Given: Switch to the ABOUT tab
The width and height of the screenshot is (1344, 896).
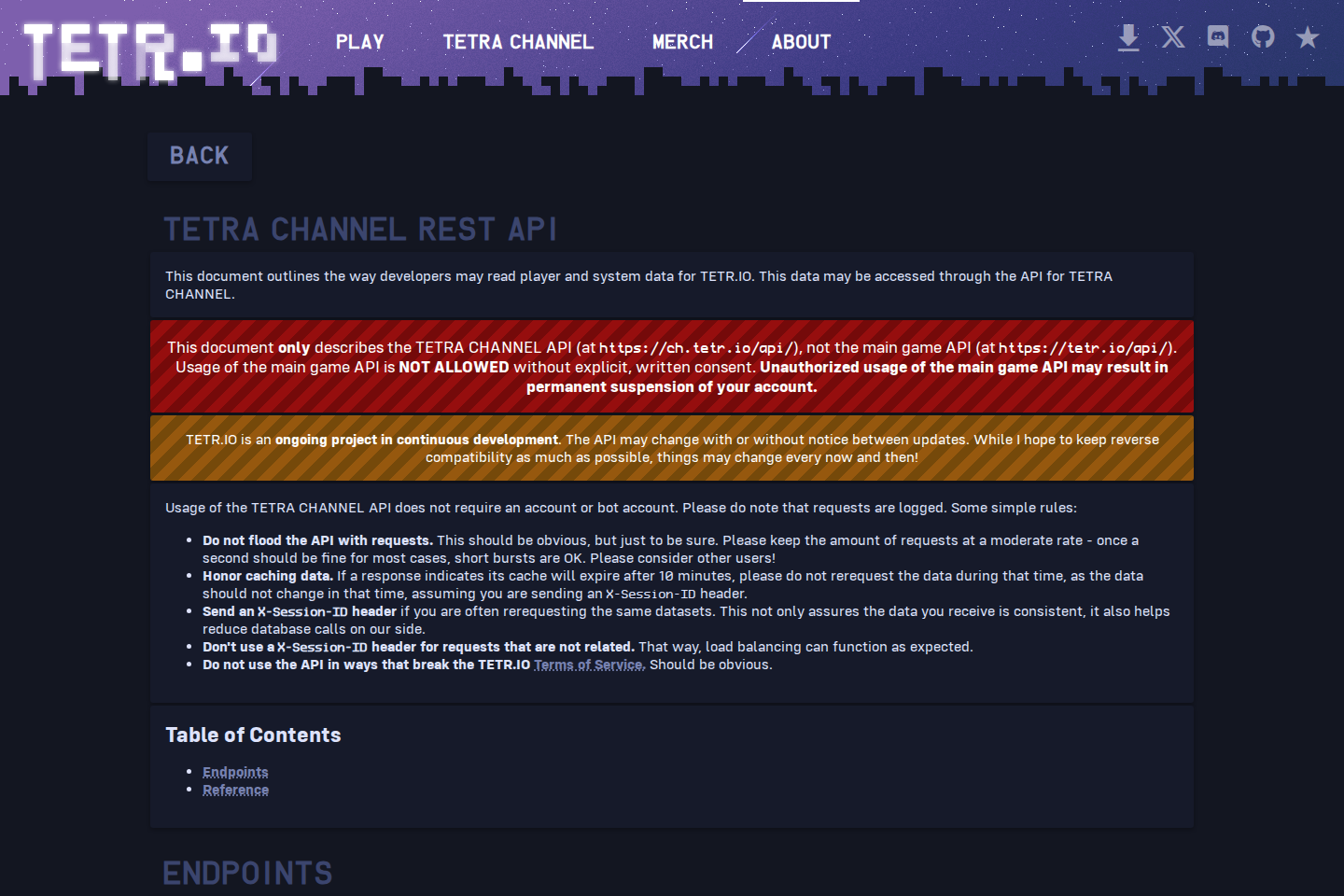Looking at the screenshot, I should 801,41.
